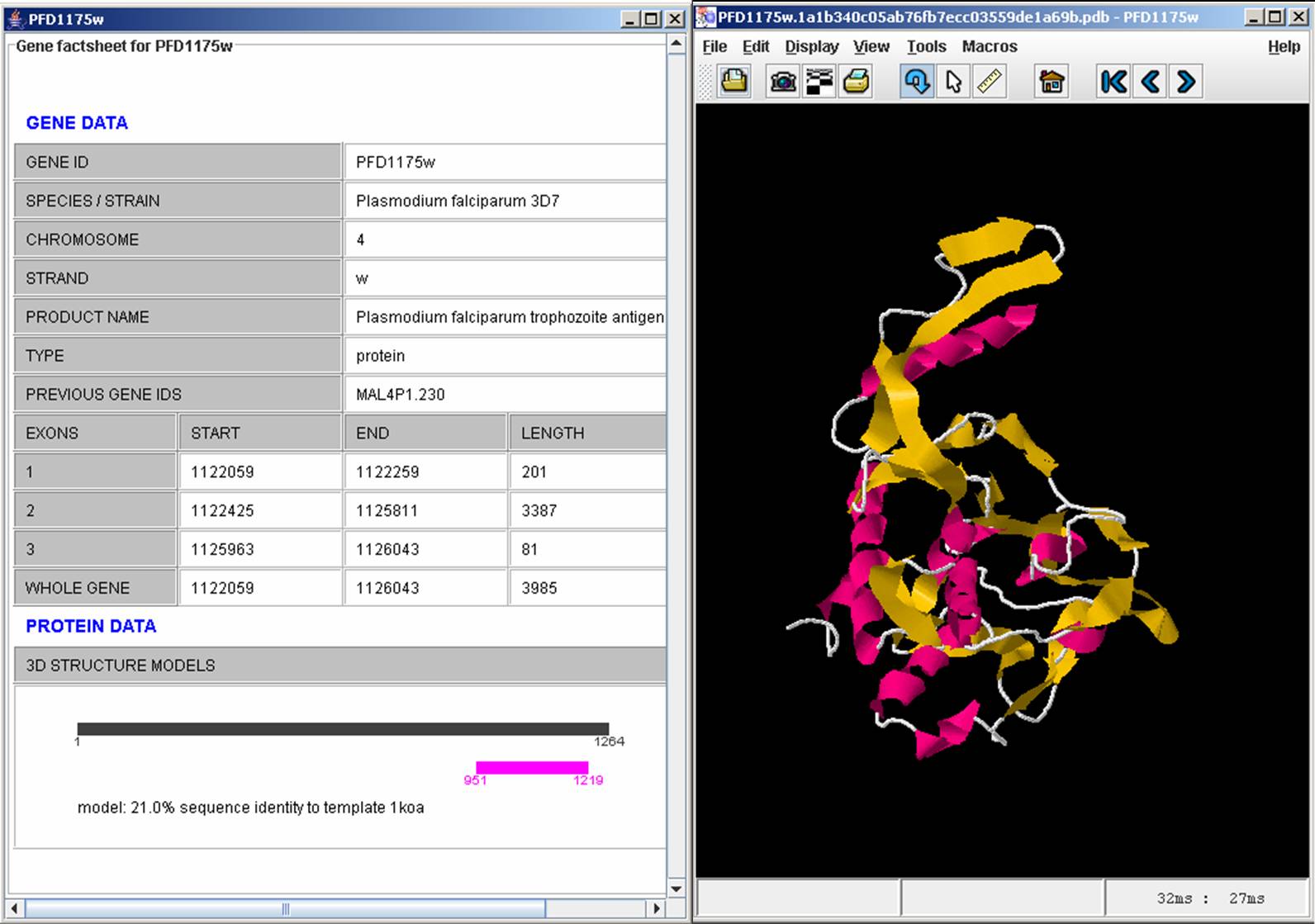Click the factsheet vertical scrollbar down arrow
1315x924 pixels.
pos(676,888)
